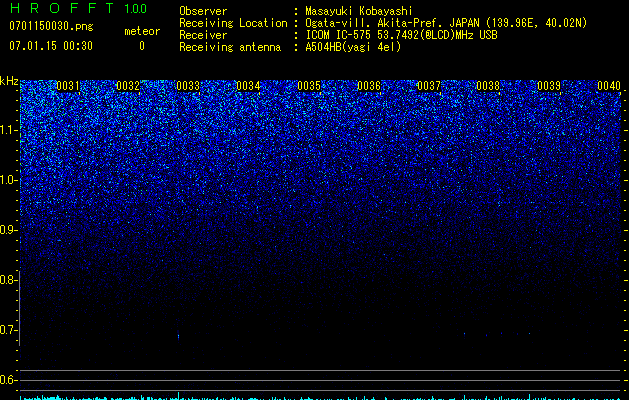Image resolution: width=629 pixels, height=400 pixels.
Task: Click the A504HB(yagi 4el) antenna text
Action: coord(353,47)
